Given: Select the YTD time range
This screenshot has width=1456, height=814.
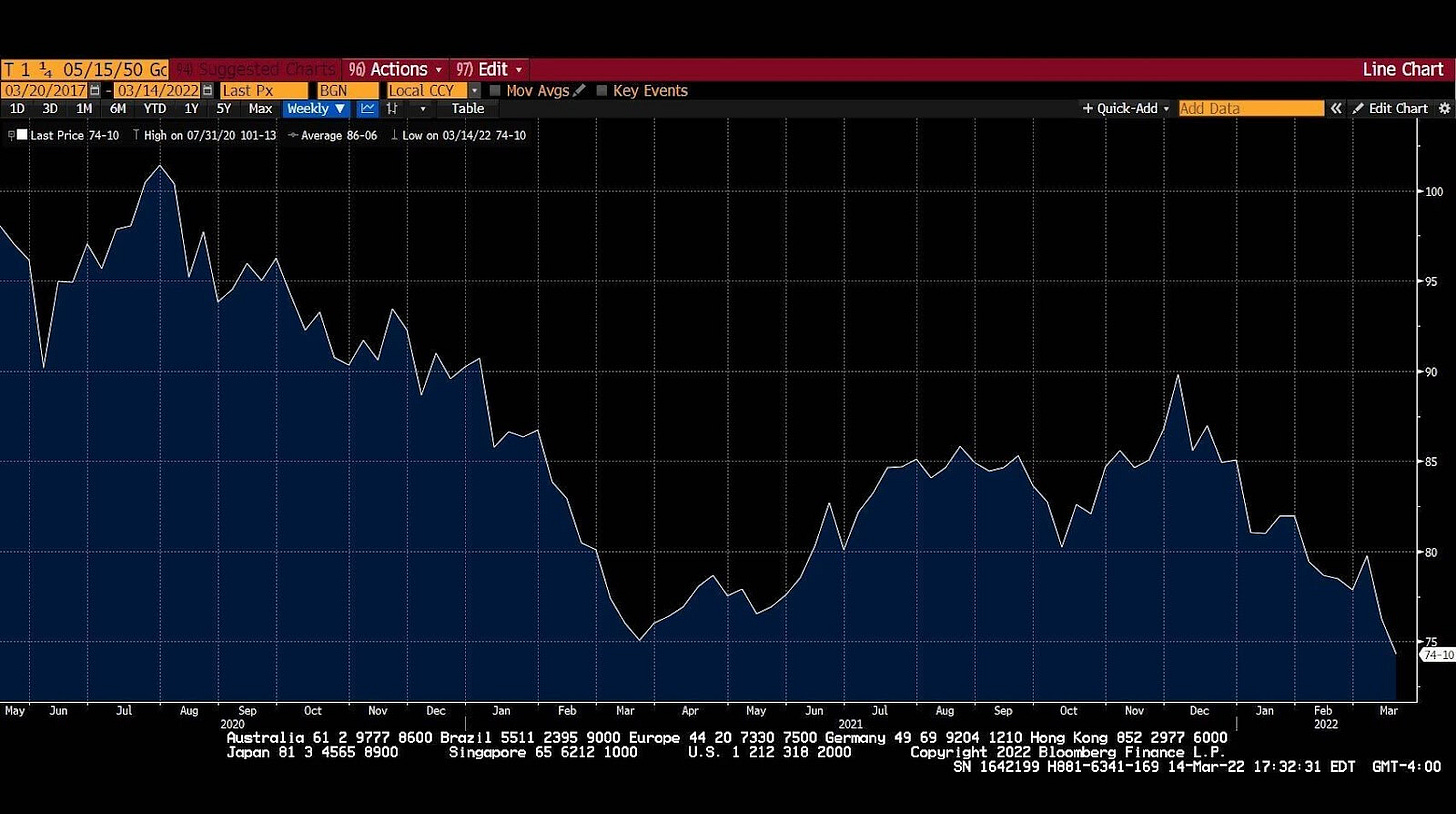Looking at the screenshot, I should click(155, 108).
